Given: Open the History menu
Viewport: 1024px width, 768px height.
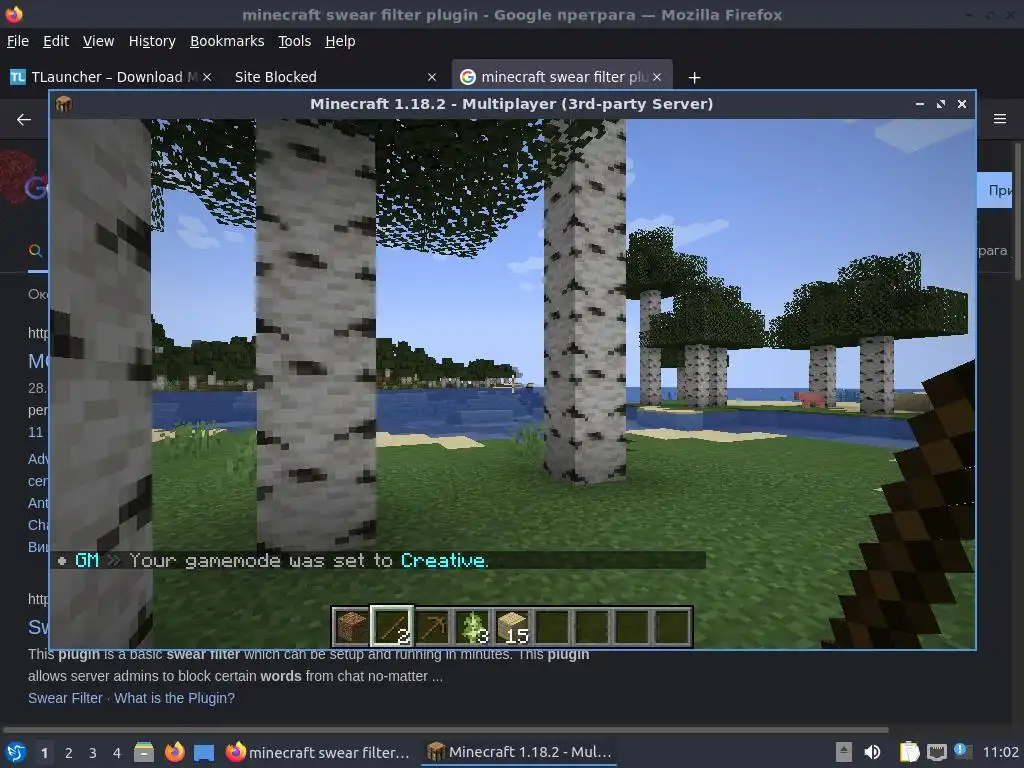Looking at the screenshot, I should click(x=152, y=41).
